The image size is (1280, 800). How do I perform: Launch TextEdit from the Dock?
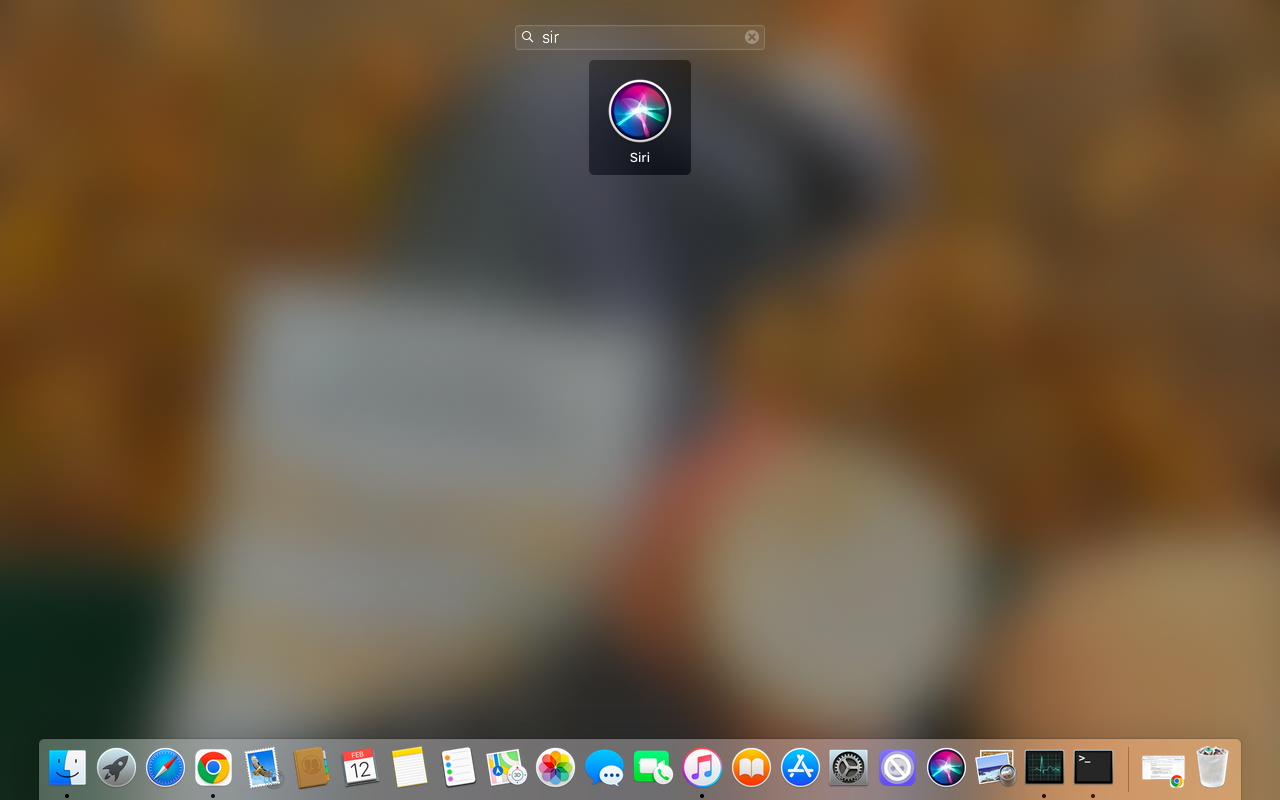click(408, 768)
